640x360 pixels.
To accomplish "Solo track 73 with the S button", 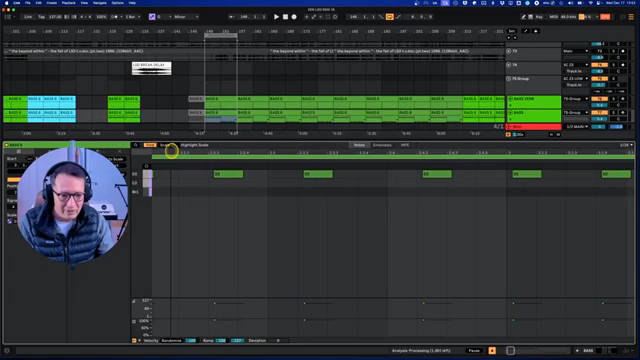I will (613, 51).
